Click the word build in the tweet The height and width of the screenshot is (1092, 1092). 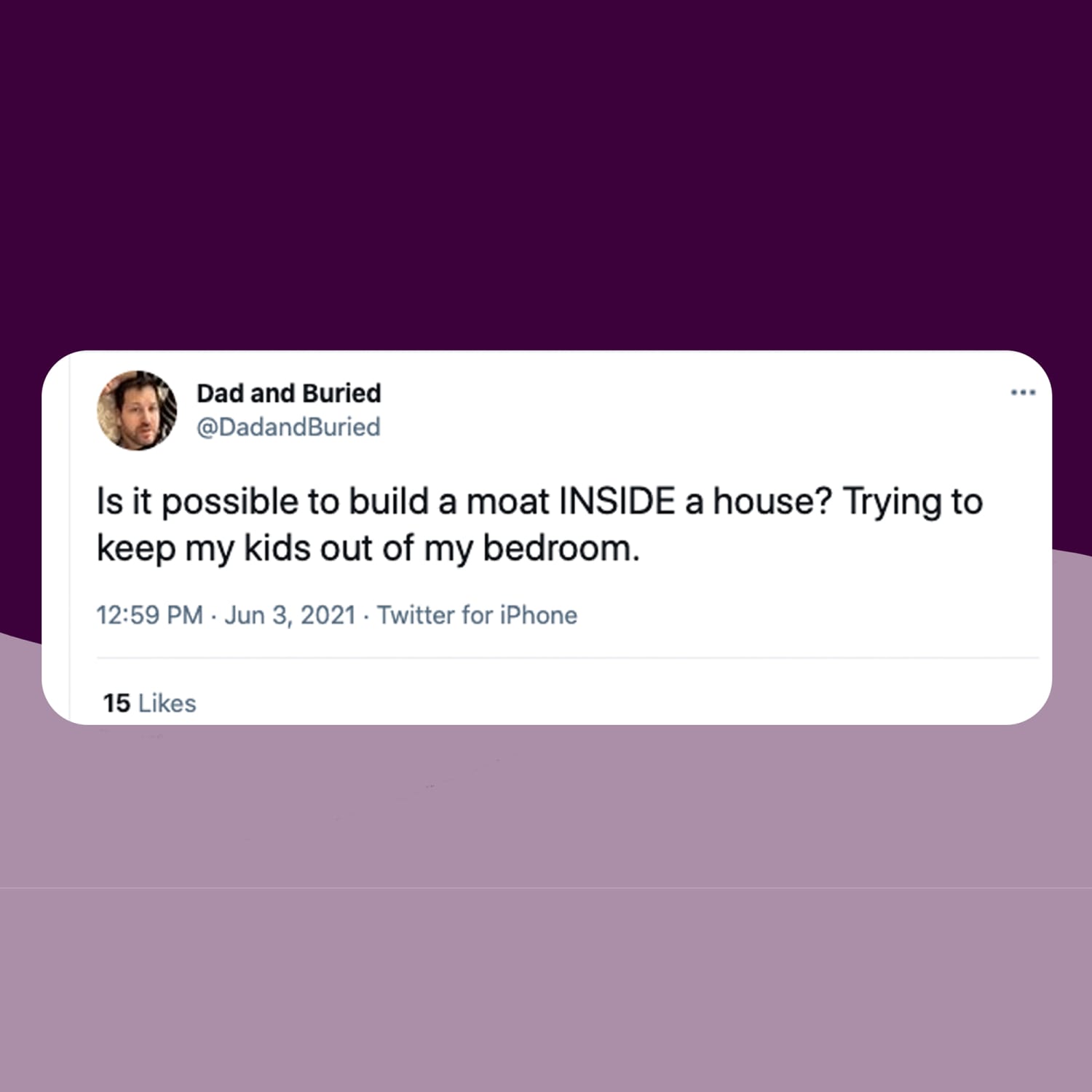click(x=388, y=502)
